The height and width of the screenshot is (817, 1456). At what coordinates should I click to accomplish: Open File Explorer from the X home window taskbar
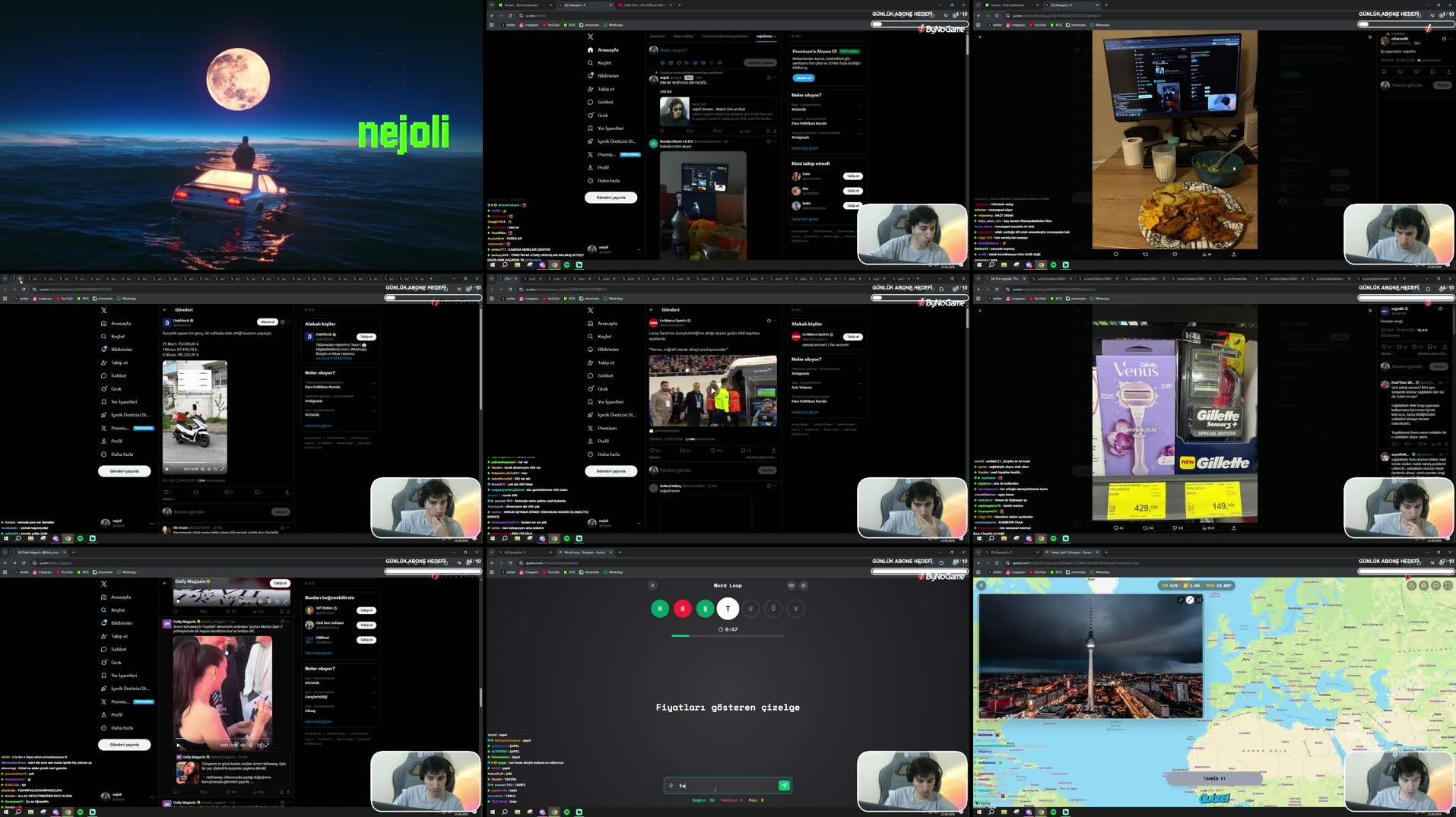pyautogui.click(x=517, y=265)
